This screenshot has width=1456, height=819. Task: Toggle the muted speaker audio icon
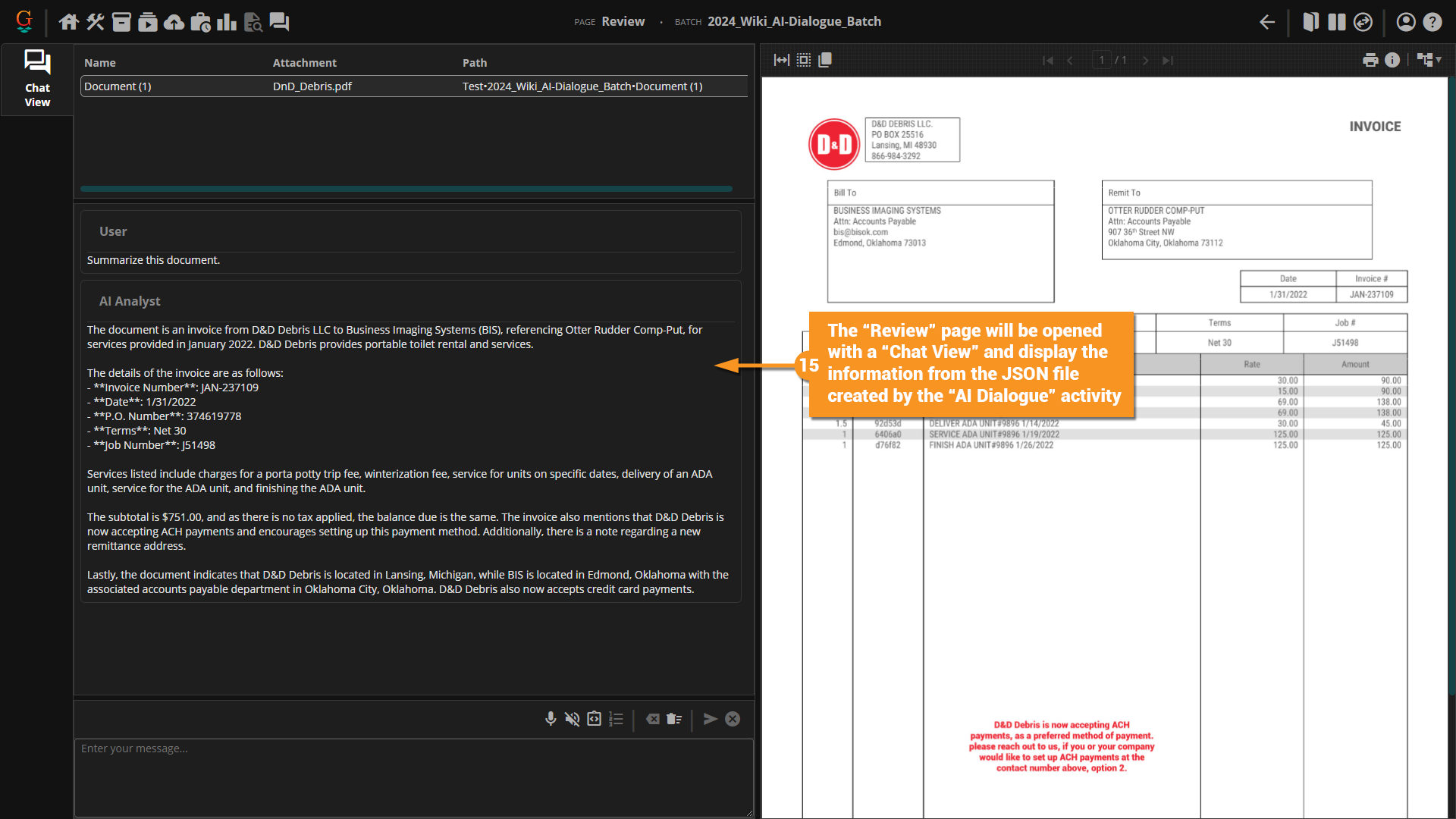573,719
